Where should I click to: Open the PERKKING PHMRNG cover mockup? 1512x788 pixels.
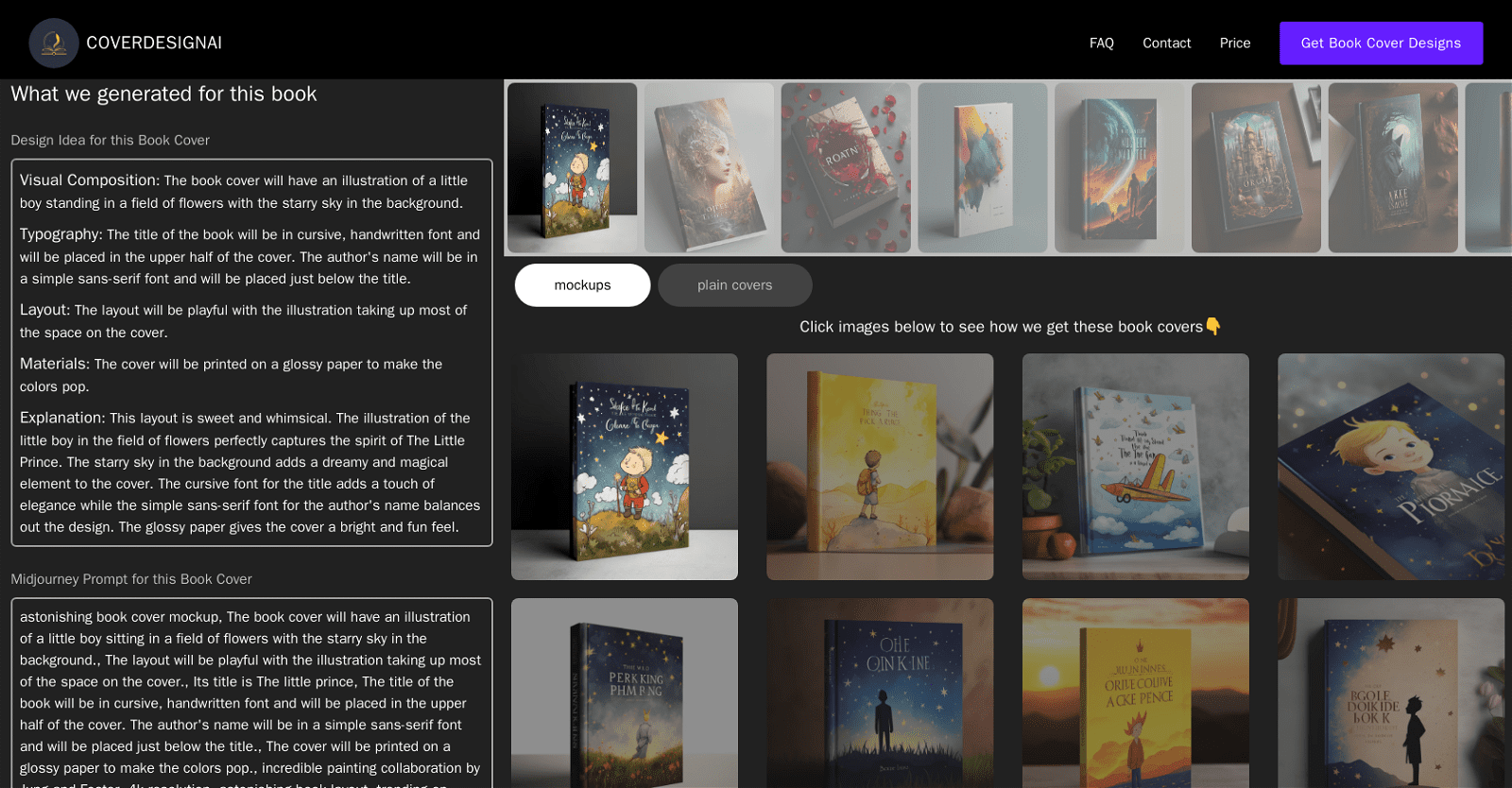click(x=625, y=693)
